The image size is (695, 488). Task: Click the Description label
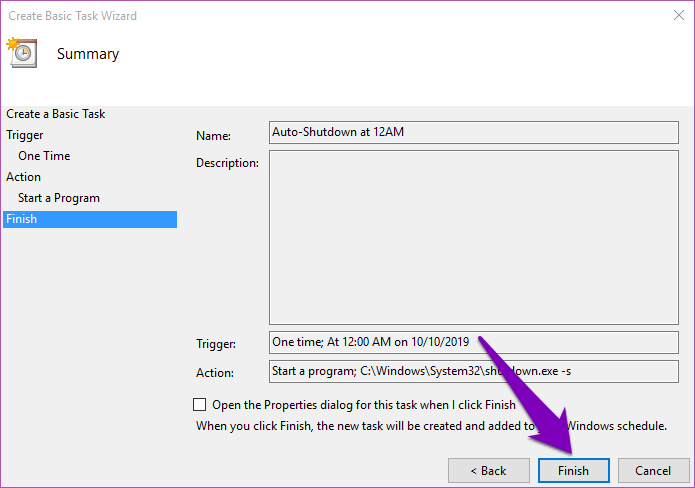[x=227, y=163]
